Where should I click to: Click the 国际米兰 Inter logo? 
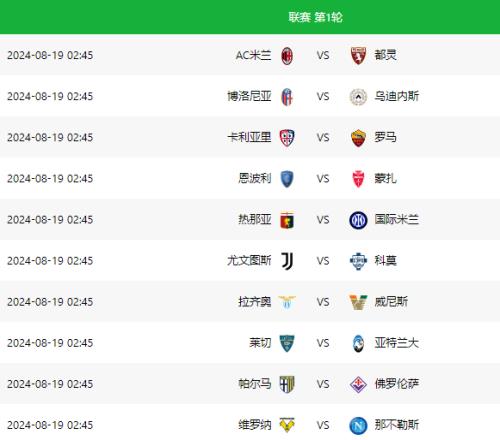(x=358, y=220)
